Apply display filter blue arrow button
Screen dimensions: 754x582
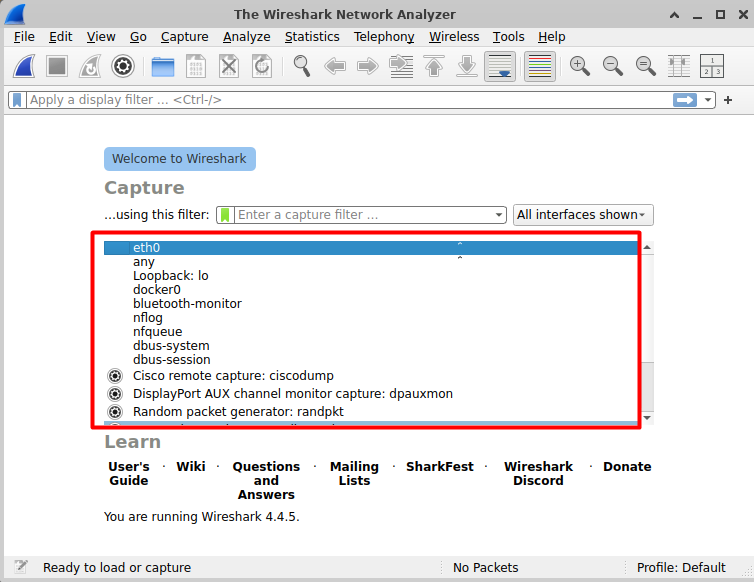click(685, 100)
